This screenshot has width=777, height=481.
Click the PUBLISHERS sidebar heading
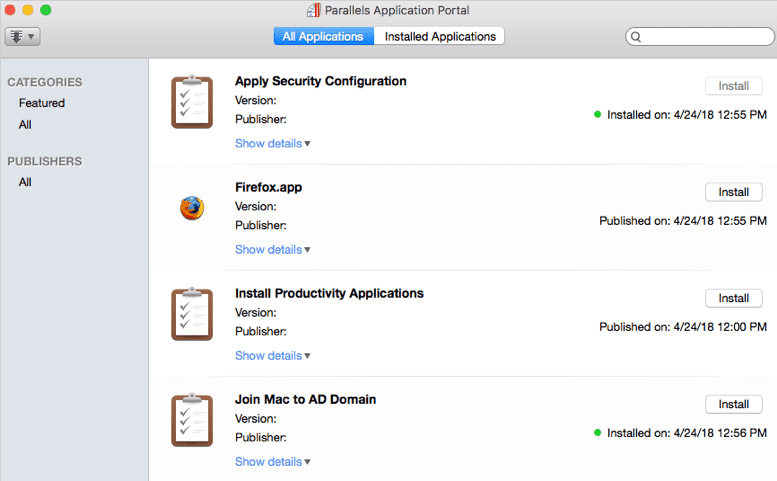[x=45, y=161]
